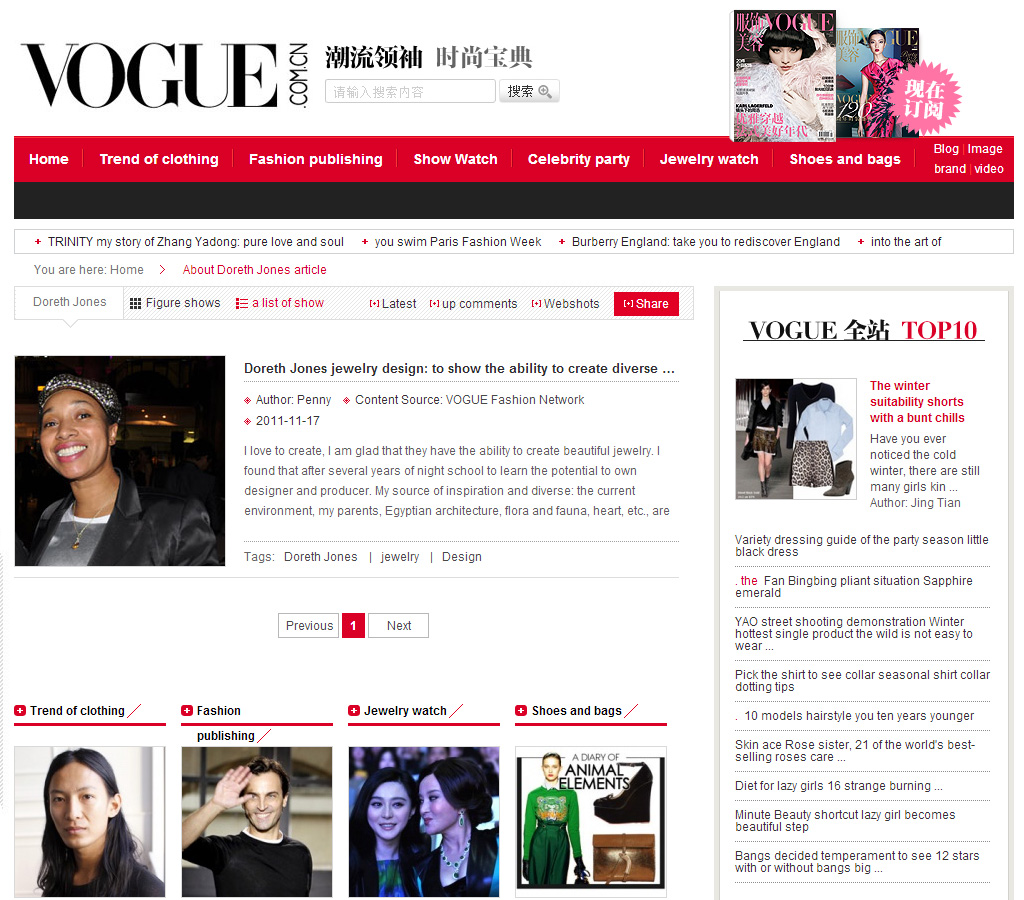Open YAO street shooting Winter article

tap(854, 634)
